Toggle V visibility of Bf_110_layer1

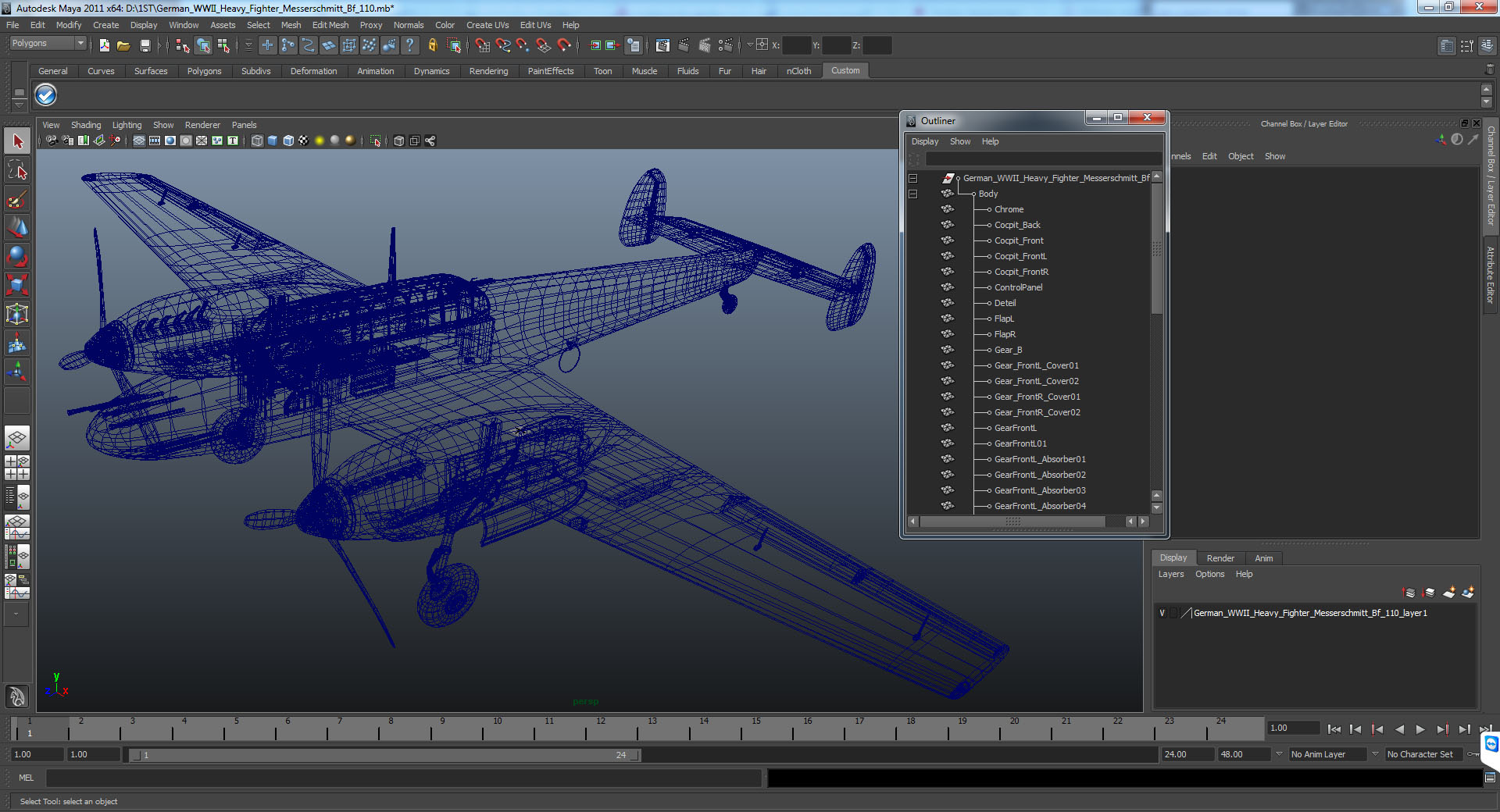[1162, 613]
